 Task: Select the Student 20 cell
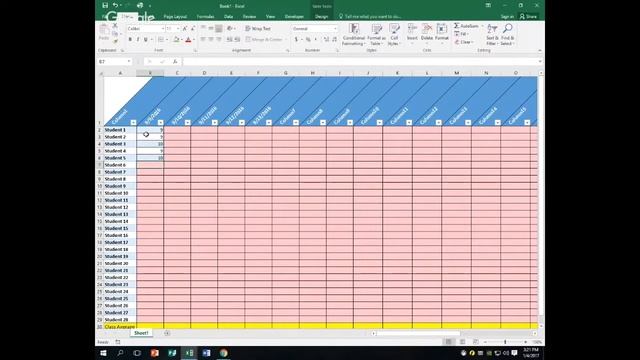point(120,263)
